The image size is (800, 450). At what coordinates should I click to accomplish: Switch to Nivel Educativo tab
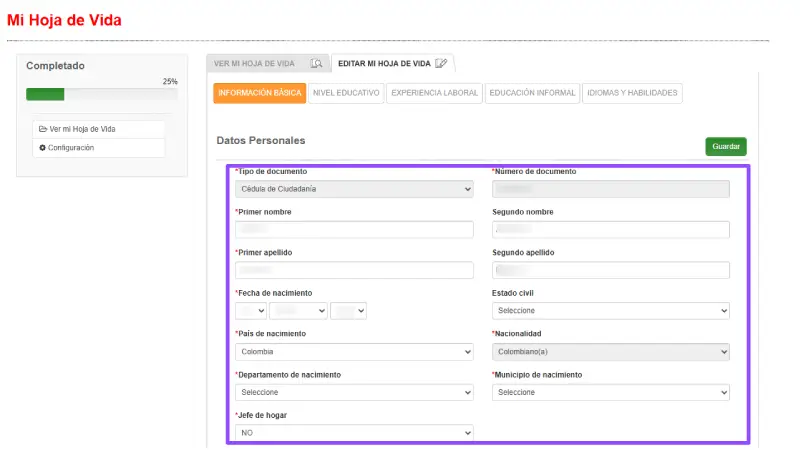[346, 93]
